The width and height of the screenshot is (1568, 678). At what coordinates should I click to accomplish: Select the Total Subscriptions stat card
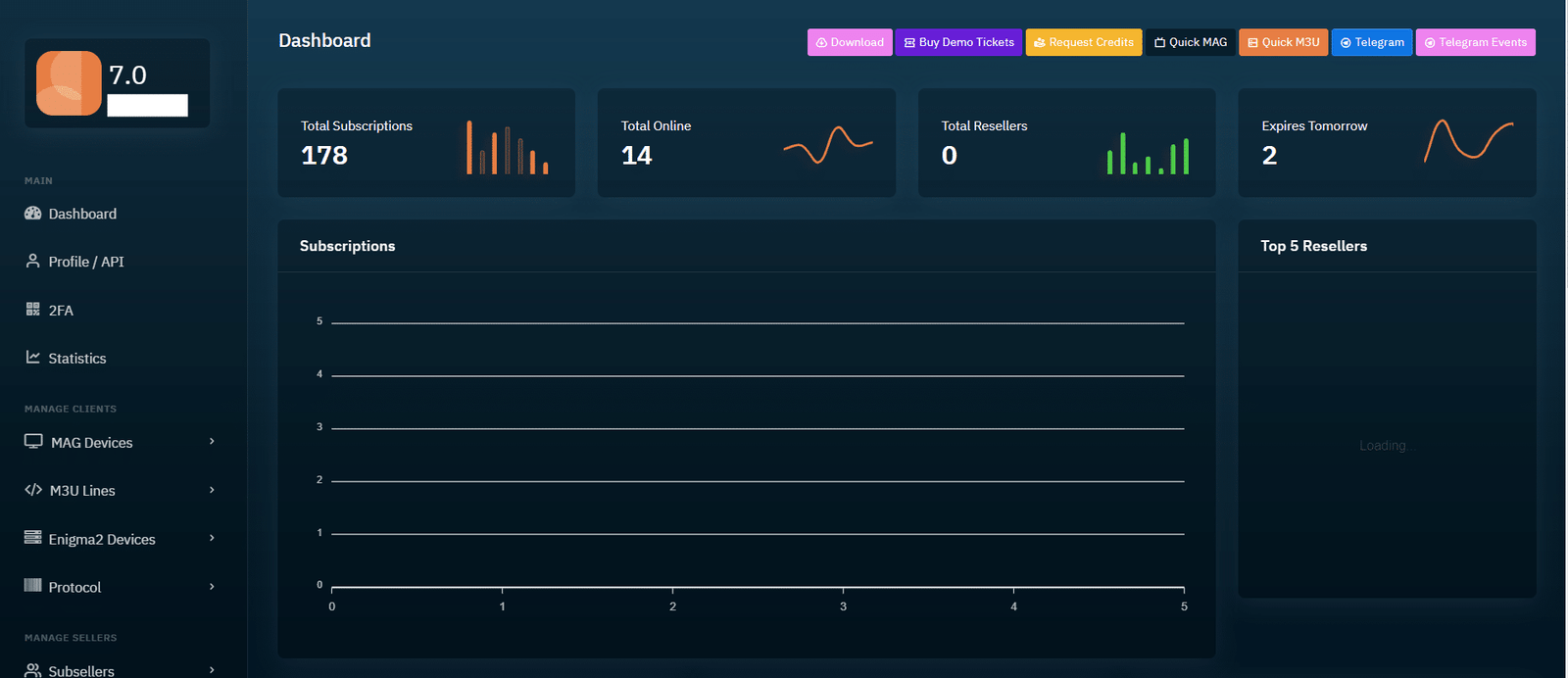point(426,143)
